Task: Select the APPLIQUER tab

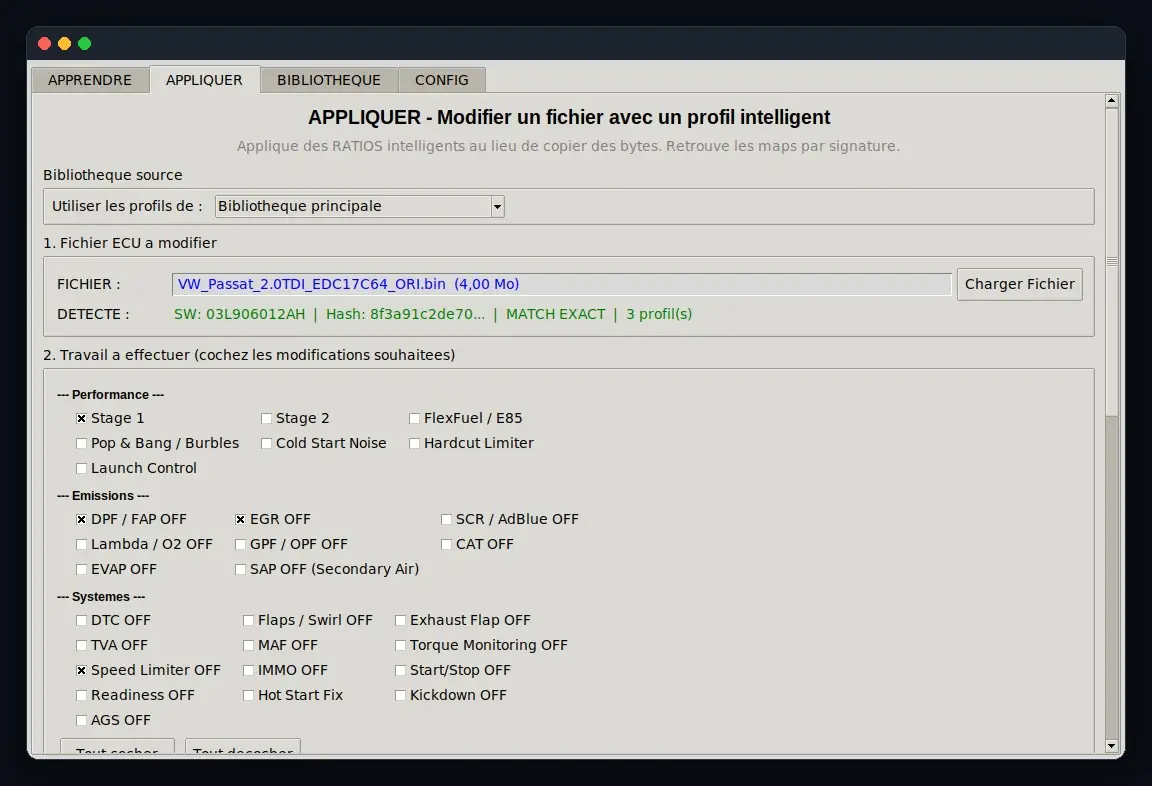Action: (204, 80)
